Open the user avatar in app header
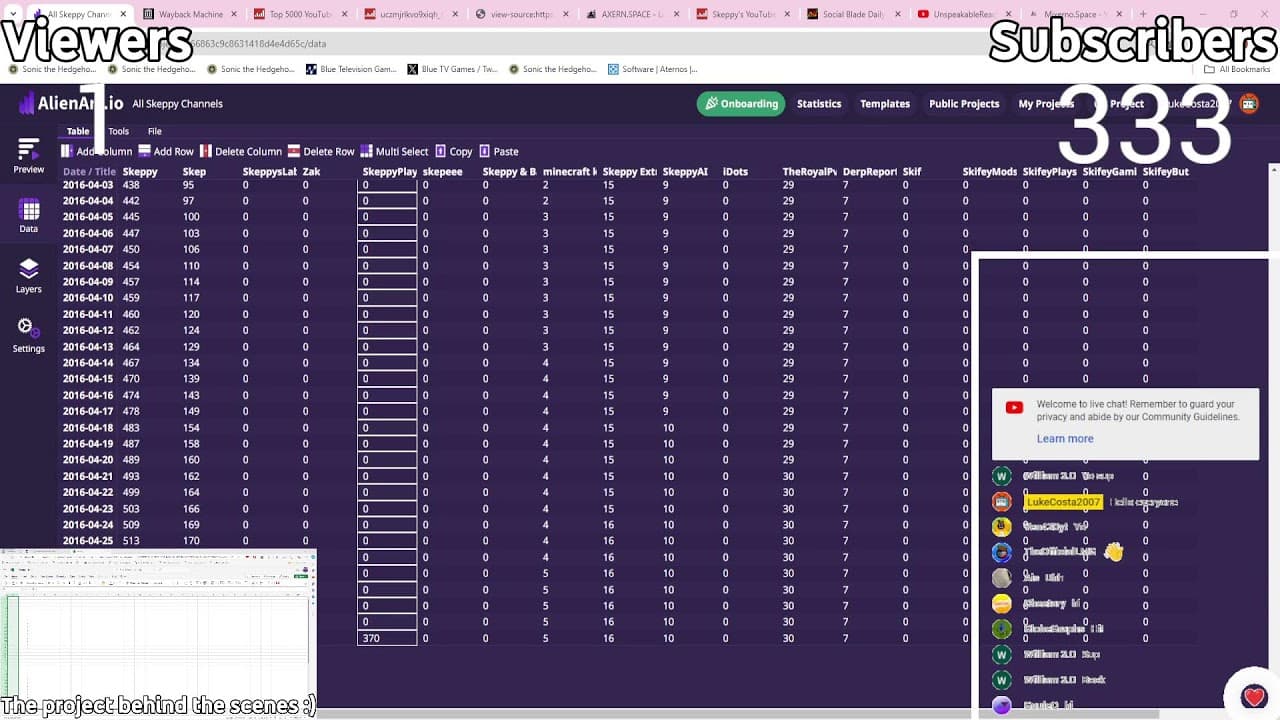 coord(1248,103)
